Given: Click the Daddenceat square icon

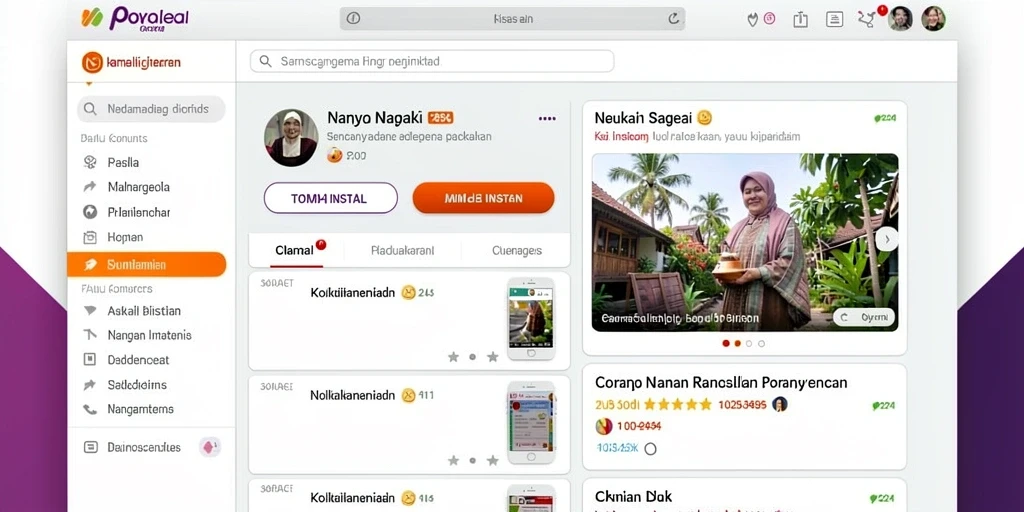Looking at the screenshot, I should pos(90,359).
